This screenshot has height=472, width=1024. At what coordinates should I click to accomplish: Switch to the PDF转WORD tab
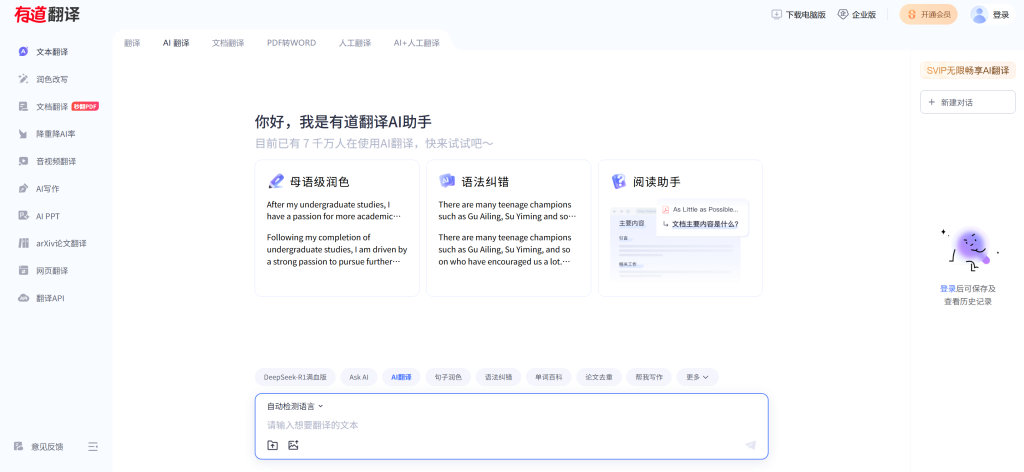click(x=291, y=43)
